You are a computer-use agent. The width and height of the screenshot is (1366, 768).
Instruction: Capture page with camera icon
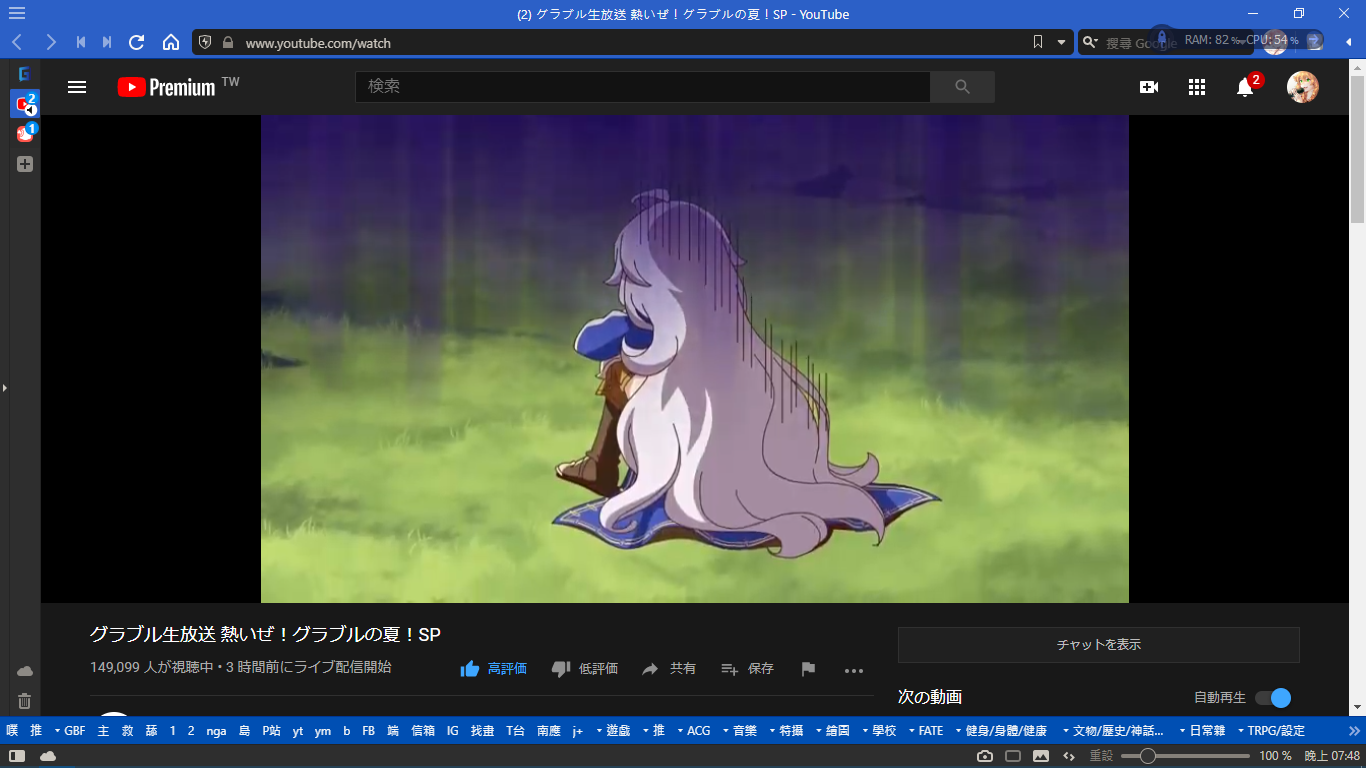(985, 756)
